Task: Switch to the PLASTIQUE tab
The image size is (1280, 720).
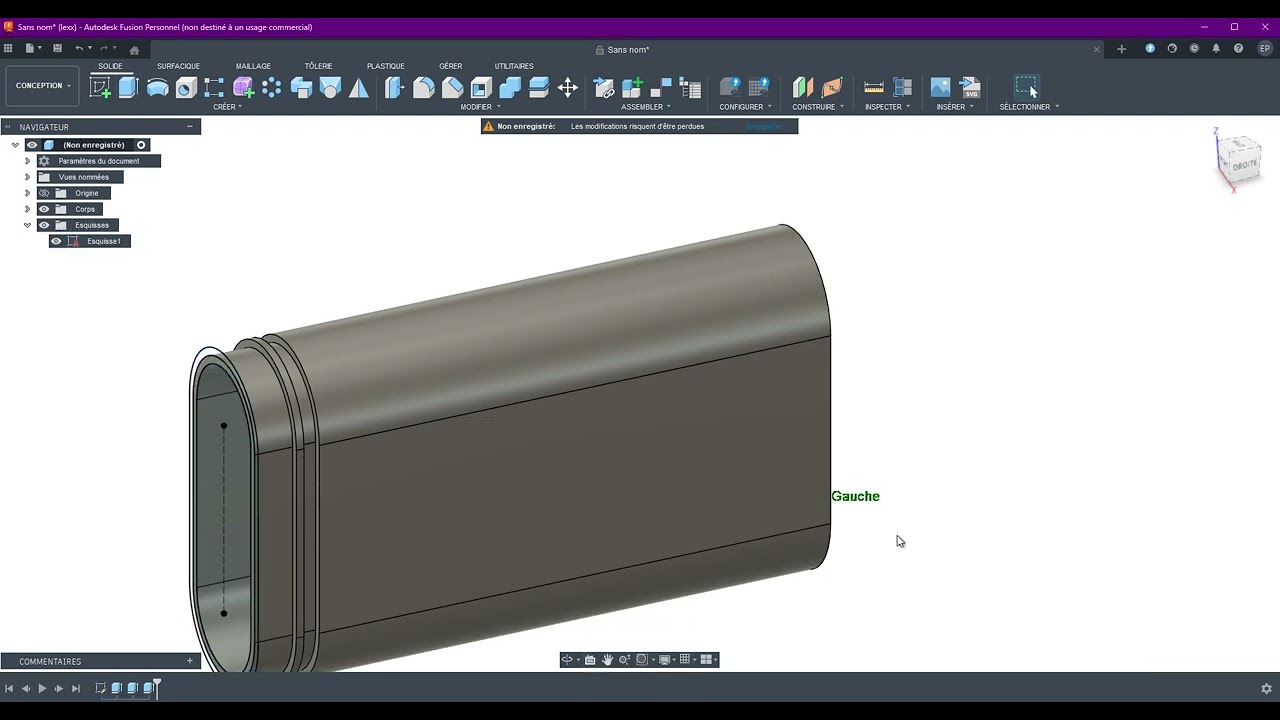Action: pos(385,66)
